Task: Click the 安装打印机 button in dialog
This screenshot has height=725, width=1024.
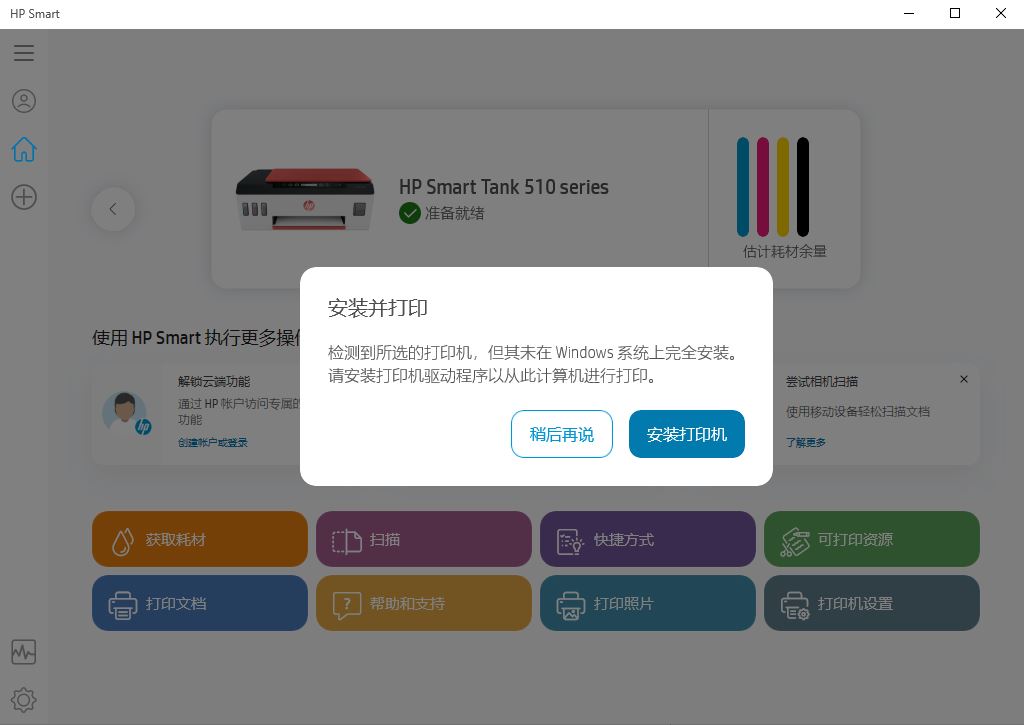Action: 687,434
